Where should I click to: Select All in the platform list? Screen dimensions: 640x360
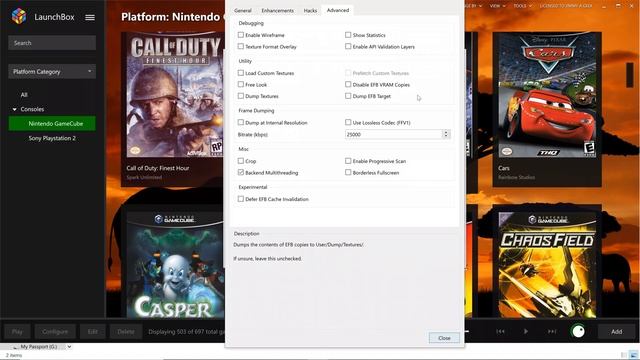tap(24, 95)
